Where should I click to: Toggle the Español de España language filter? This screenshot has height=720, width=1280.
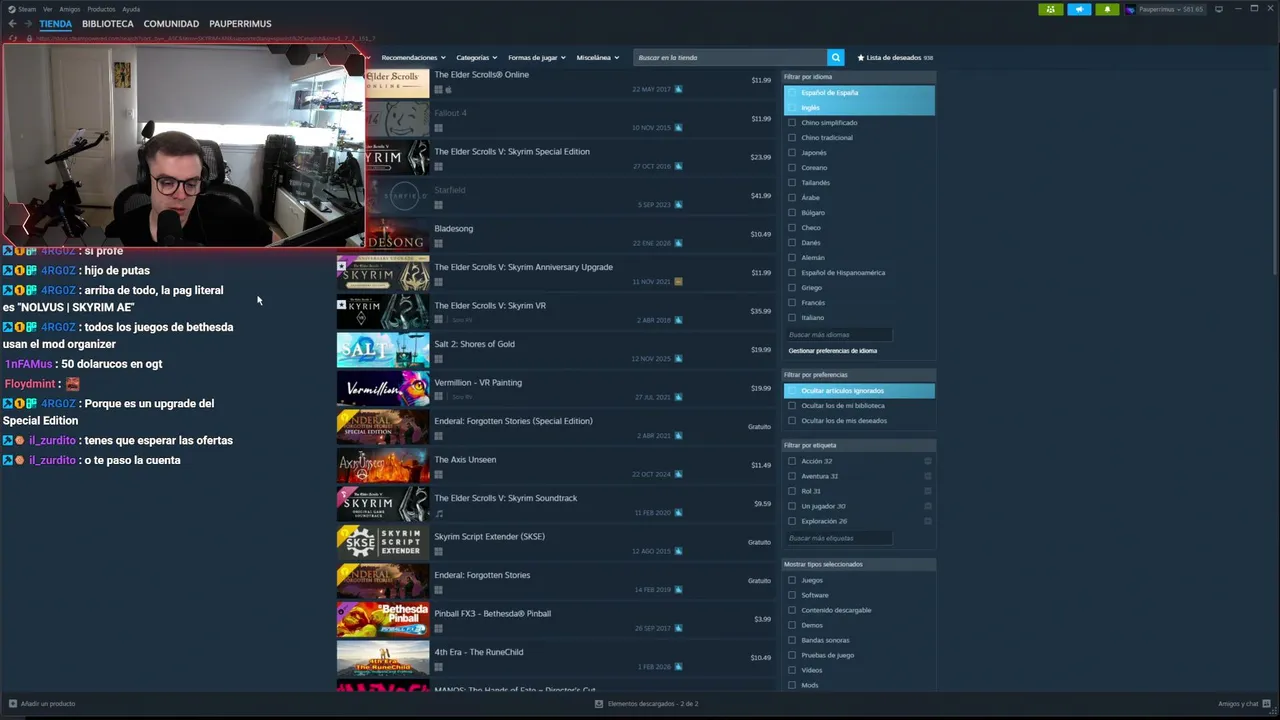tap(860, 92)
